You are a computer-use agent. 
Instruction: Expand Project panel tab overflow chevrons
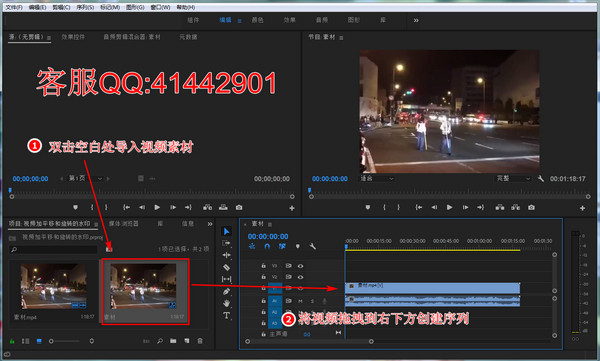point(210,224)
